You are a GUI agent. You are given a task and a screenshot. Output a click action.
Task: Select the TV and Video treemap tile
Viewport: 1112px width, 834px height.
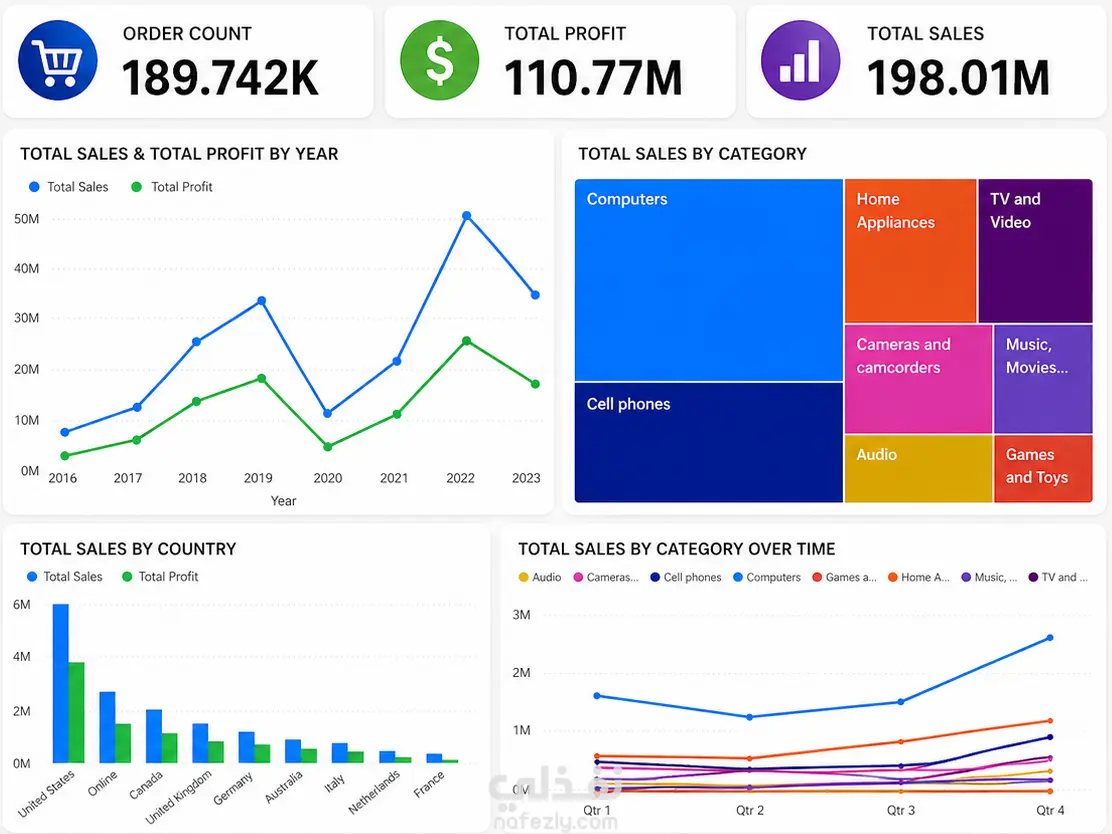1035,251
